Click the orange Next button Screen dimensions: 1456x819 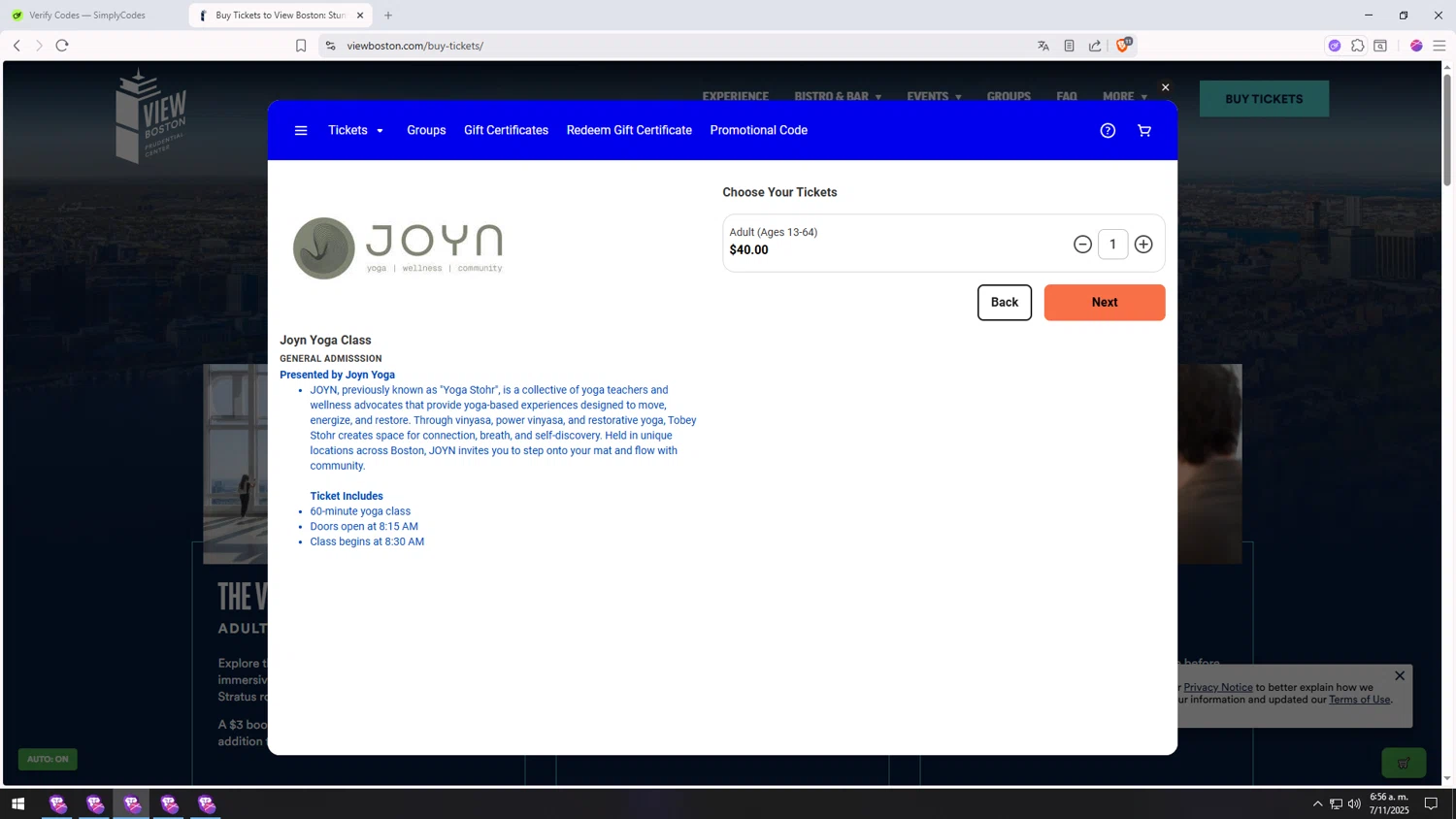tap(1104, 303)
